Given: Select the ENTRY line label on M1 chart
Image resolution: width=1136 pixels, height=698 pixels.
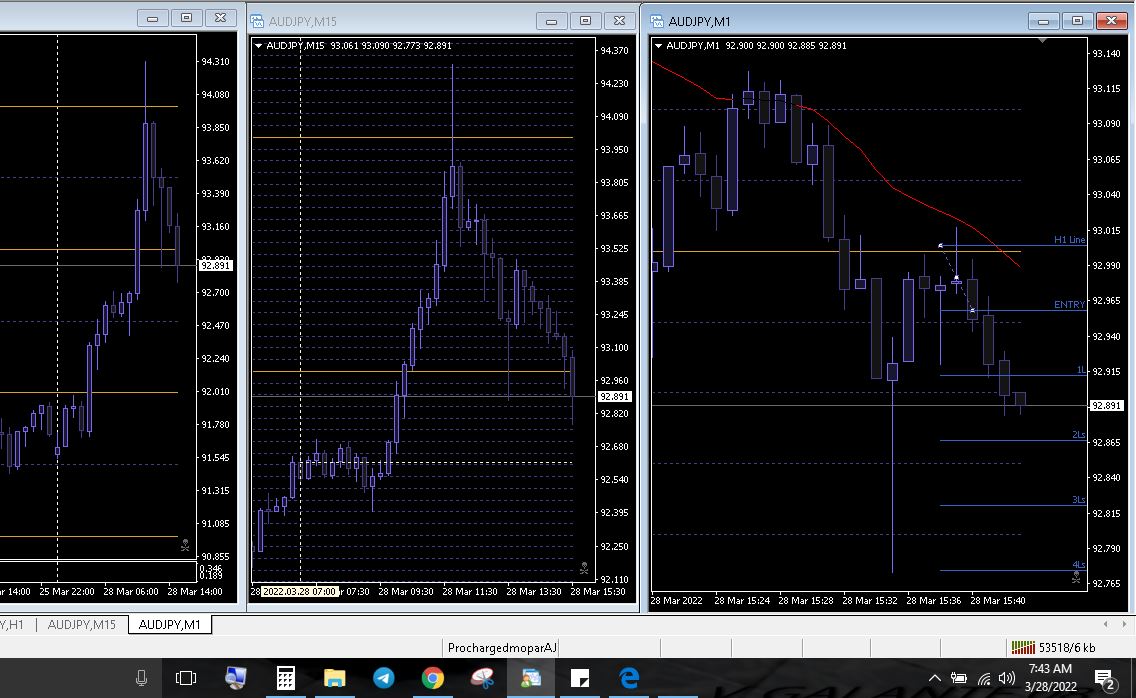Looking at the screenshot, I should (1069, 304).
